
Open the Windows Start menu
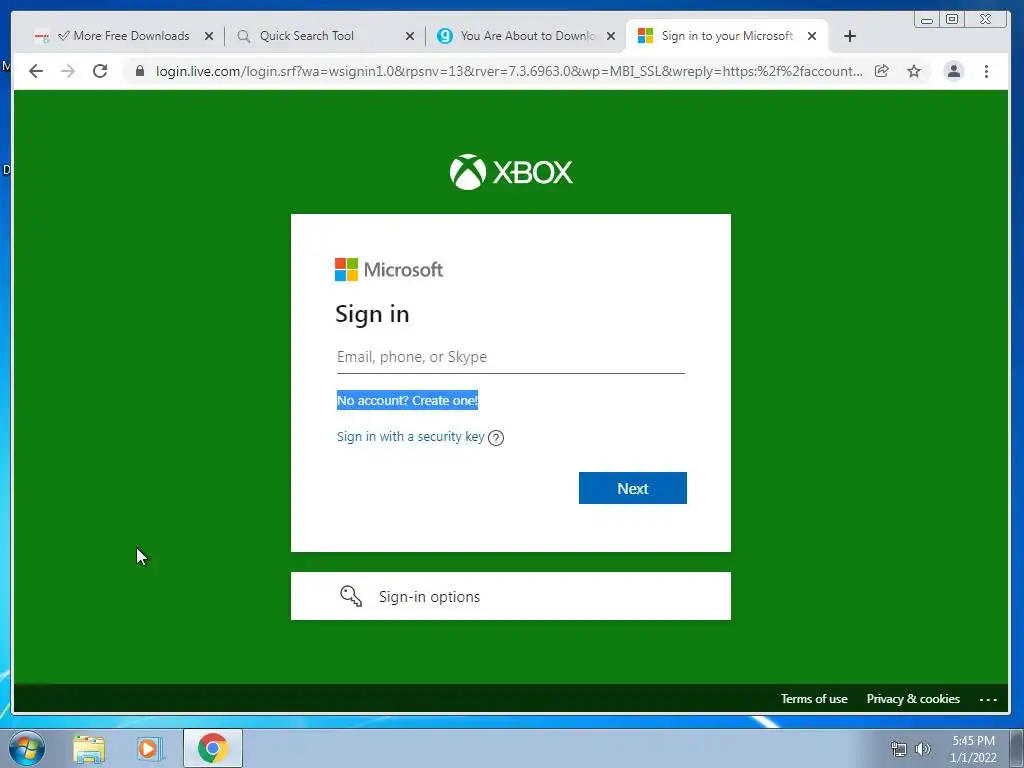27,748
